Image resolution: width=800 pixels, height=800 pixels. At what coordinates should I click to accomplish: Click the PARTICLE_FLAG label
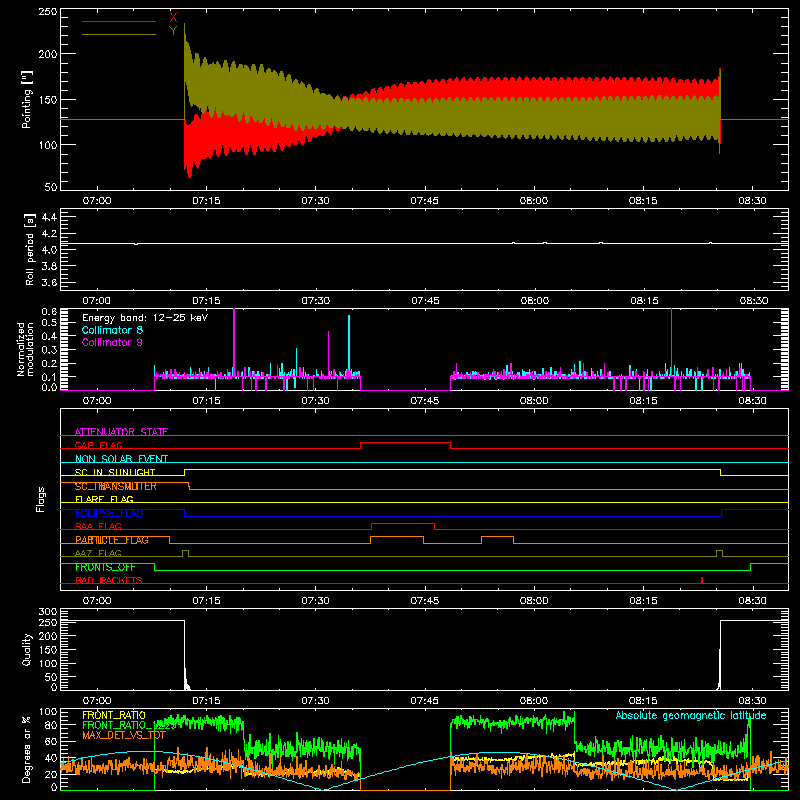point(112,540)
